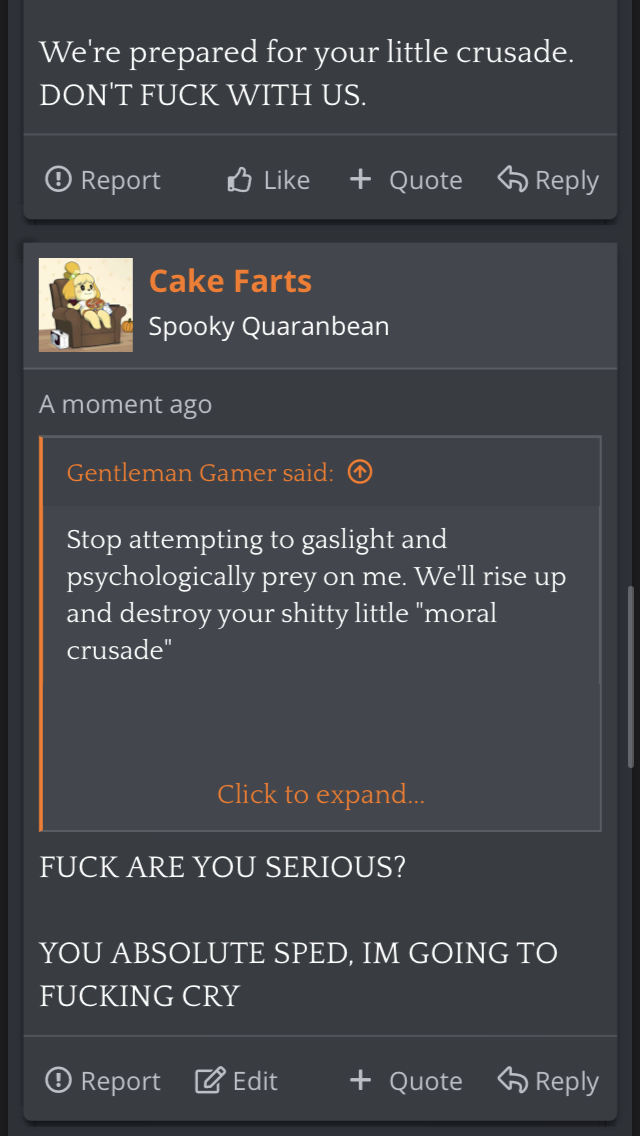Click the up-arrow icon next to Gentleman Gamer said

[x=360, y=472]
